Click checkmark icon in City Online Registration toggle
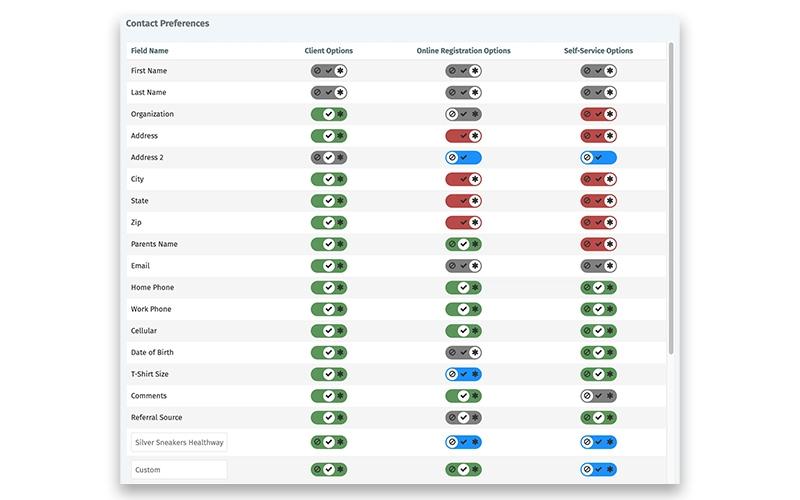 [x=464, y=179]
